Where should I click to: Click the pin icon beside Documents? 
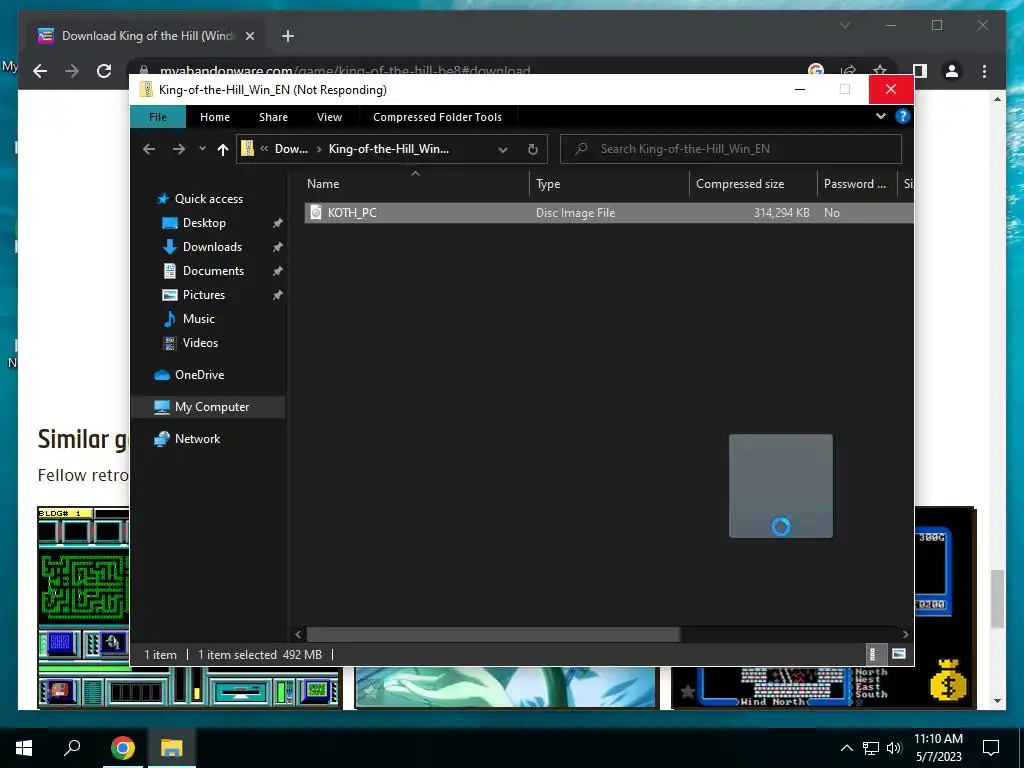tap(278, 271)
